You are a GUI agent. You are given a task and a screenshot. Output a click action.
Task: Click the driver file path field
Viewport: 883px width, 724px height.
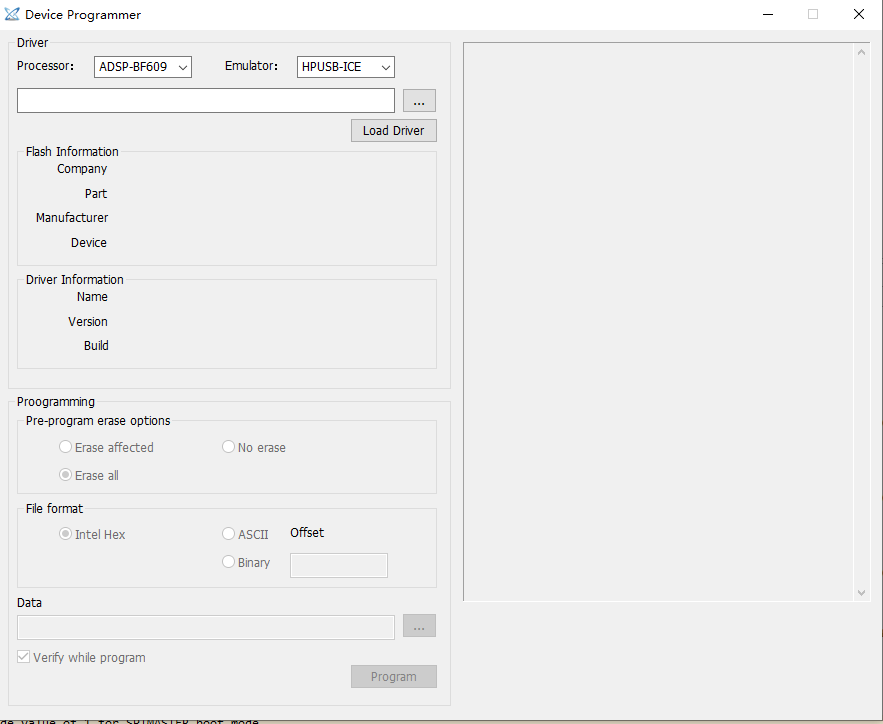[205, 100]
